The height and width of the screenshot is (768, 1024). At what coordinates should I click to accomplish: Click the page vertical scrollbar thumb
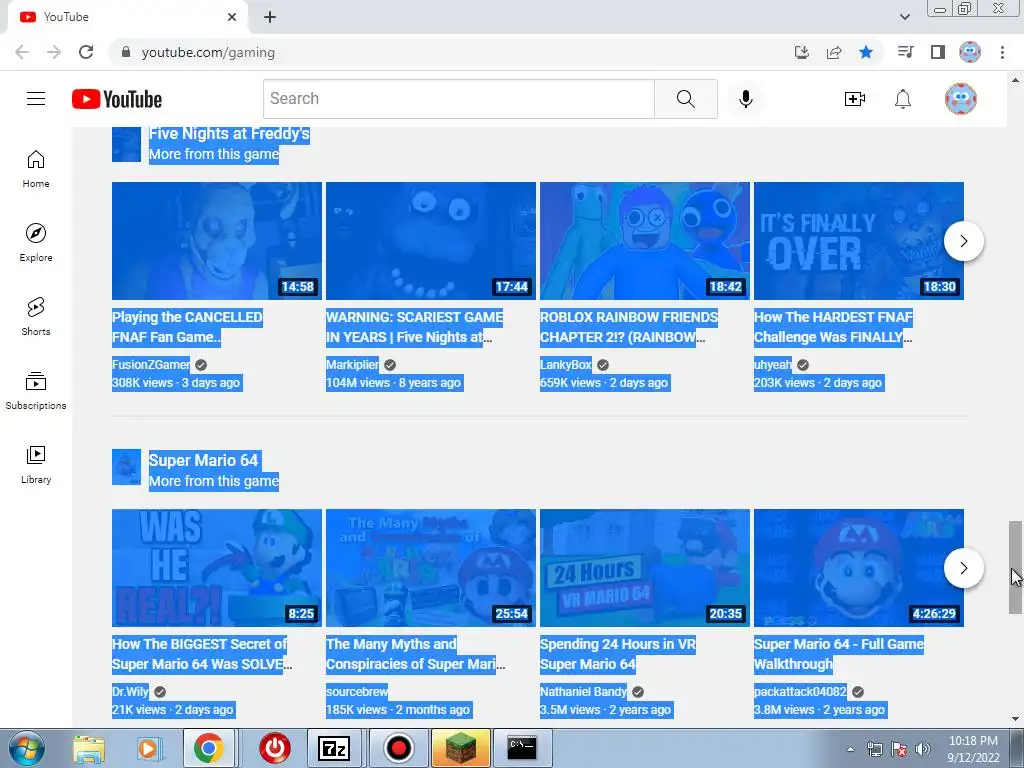1015,567
